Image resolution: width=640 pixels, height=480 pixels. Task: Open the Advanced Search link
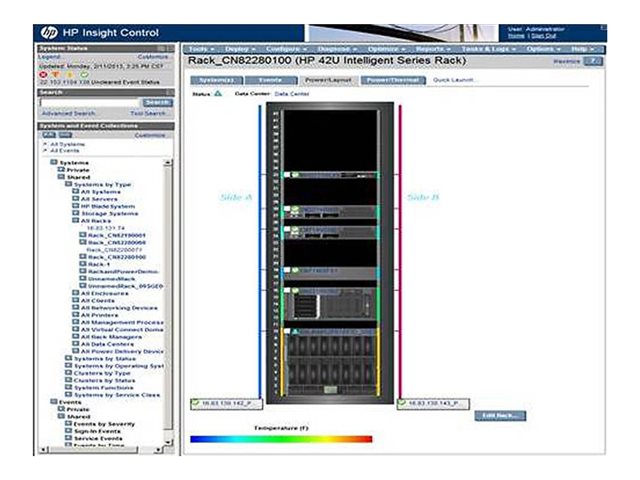pos(68,113)
